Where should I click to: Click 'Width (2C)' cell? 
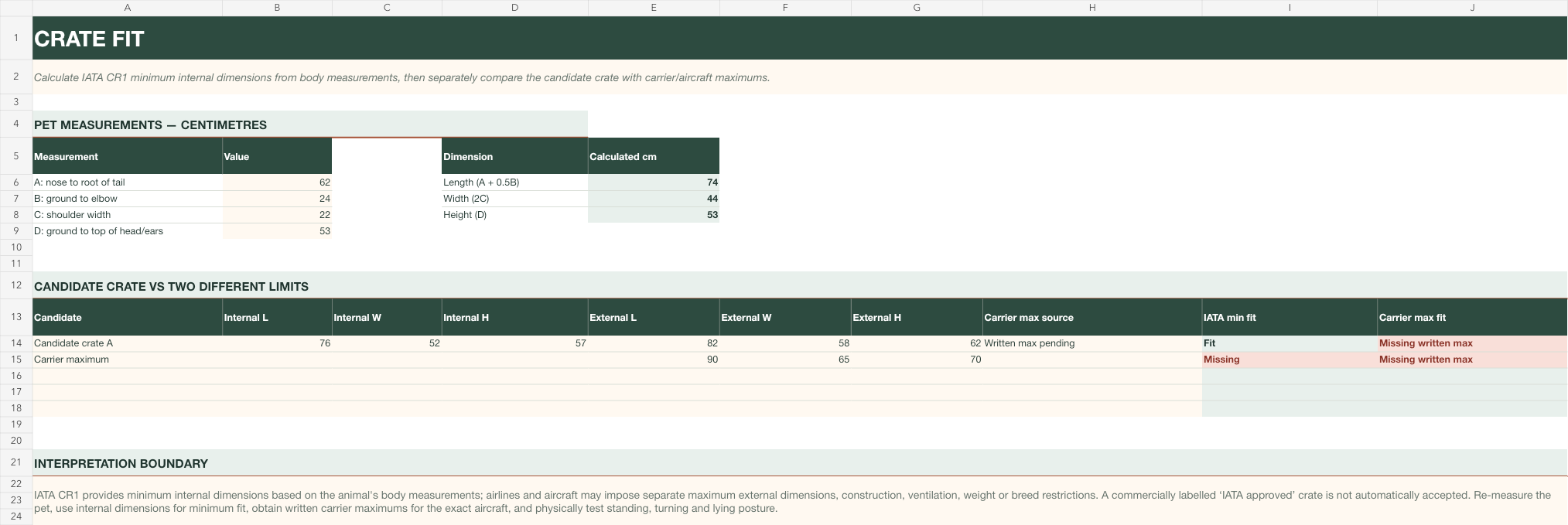pyautogui.click(x=515, y=199)
